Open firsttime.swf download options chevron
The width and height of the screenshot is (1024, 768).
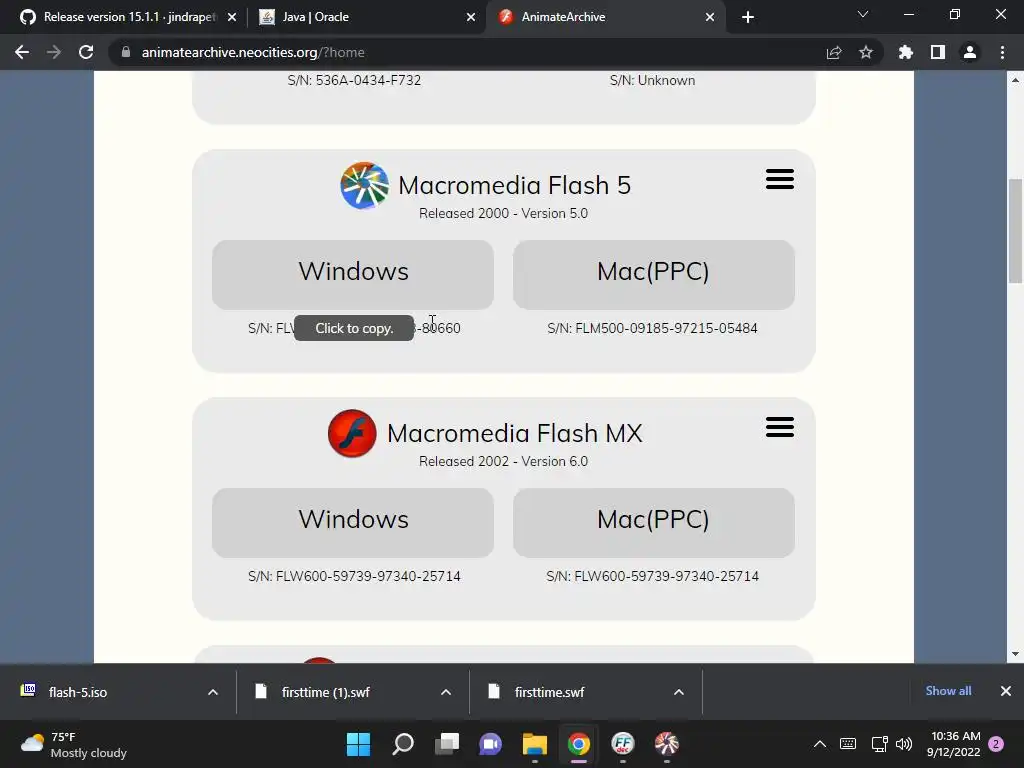[x=679, y=692]
